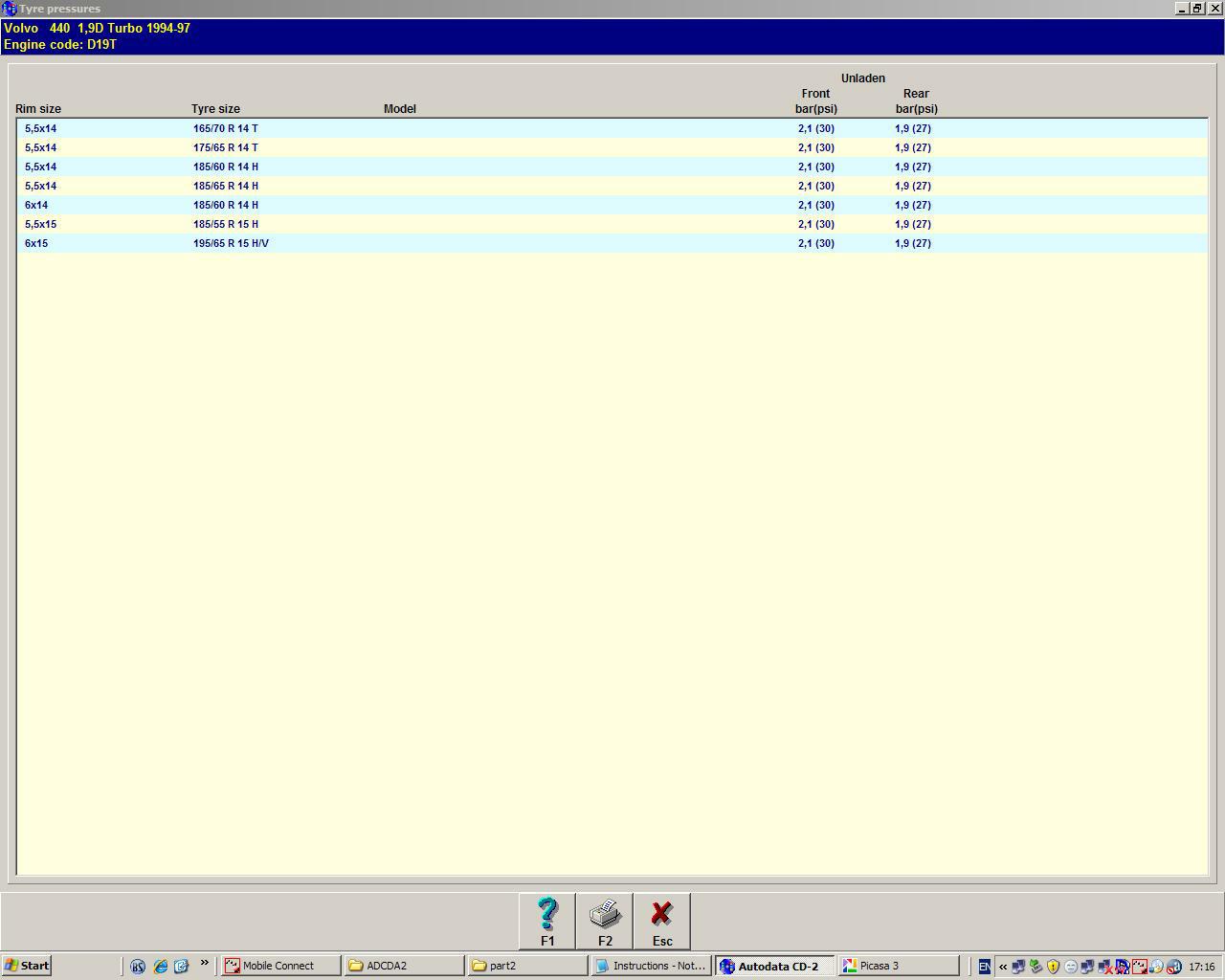Select the 185/55 R 15 H tyre row
Screen dimensions: 1225x980
612,224
